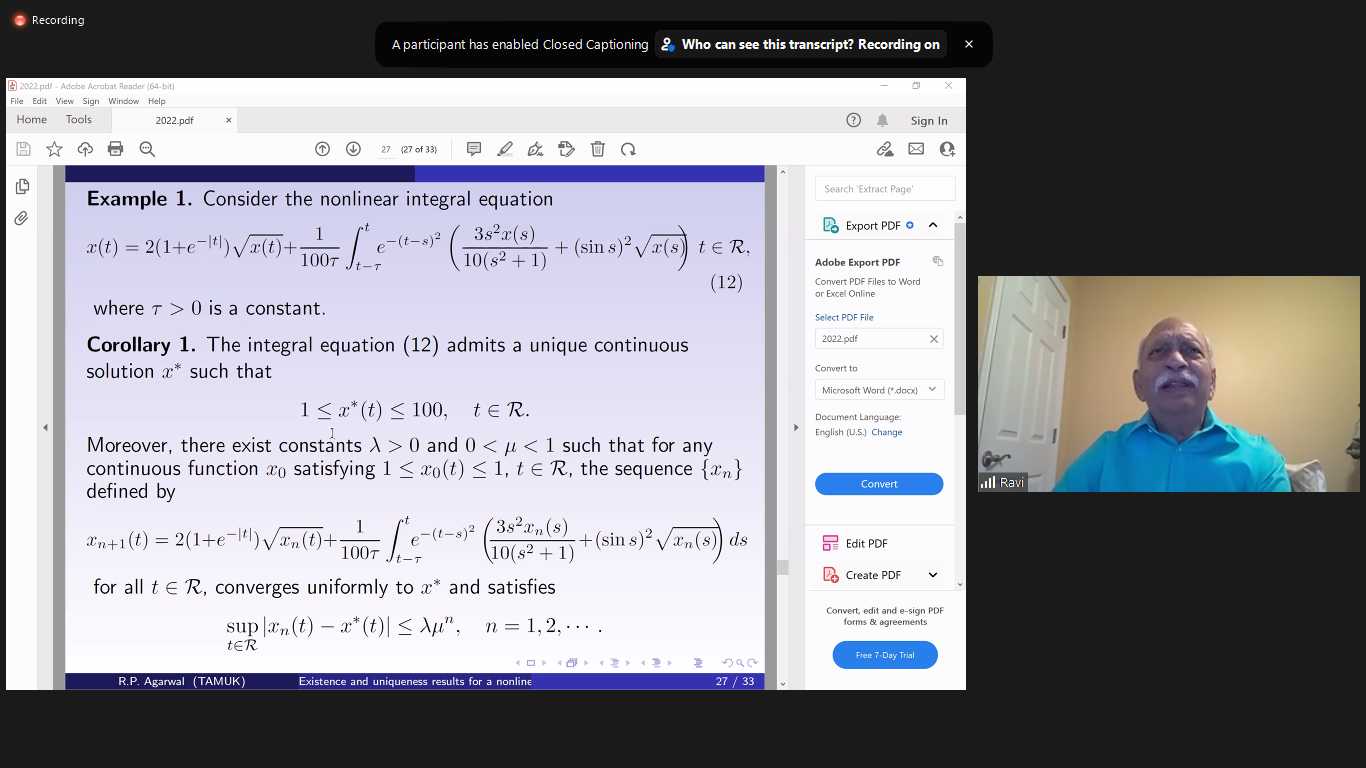The image size is (1366, 768).
Task: Click the Search 'Extract Page' field
Action: 885,189
